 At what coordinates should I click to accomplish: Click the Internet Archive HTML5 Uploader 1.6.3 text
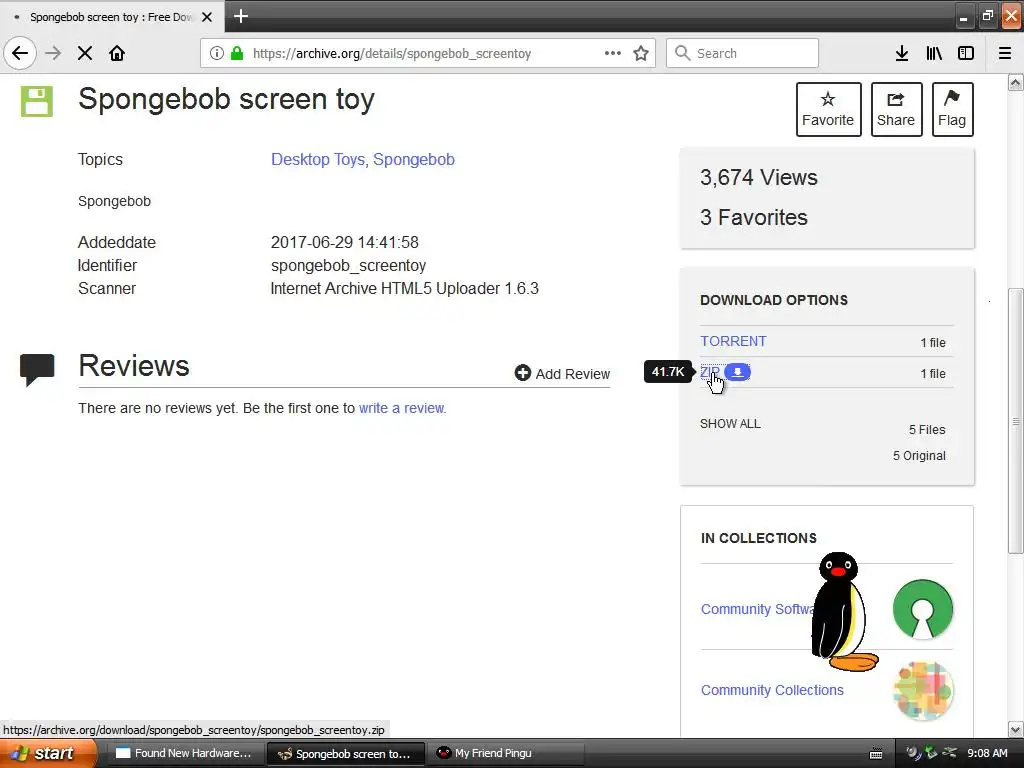pyautogui.click(x=404, y=289)
